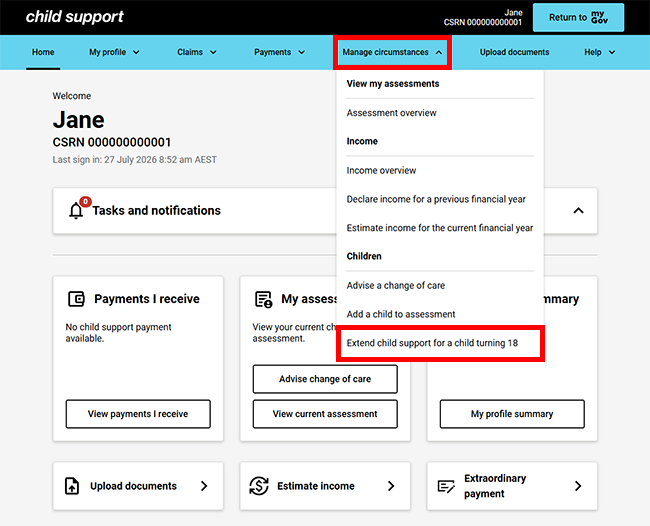The height and width of the screenshot is (526, 650).
Task: Click the Tasks and notifications title
Action: (x=156, y=211)
